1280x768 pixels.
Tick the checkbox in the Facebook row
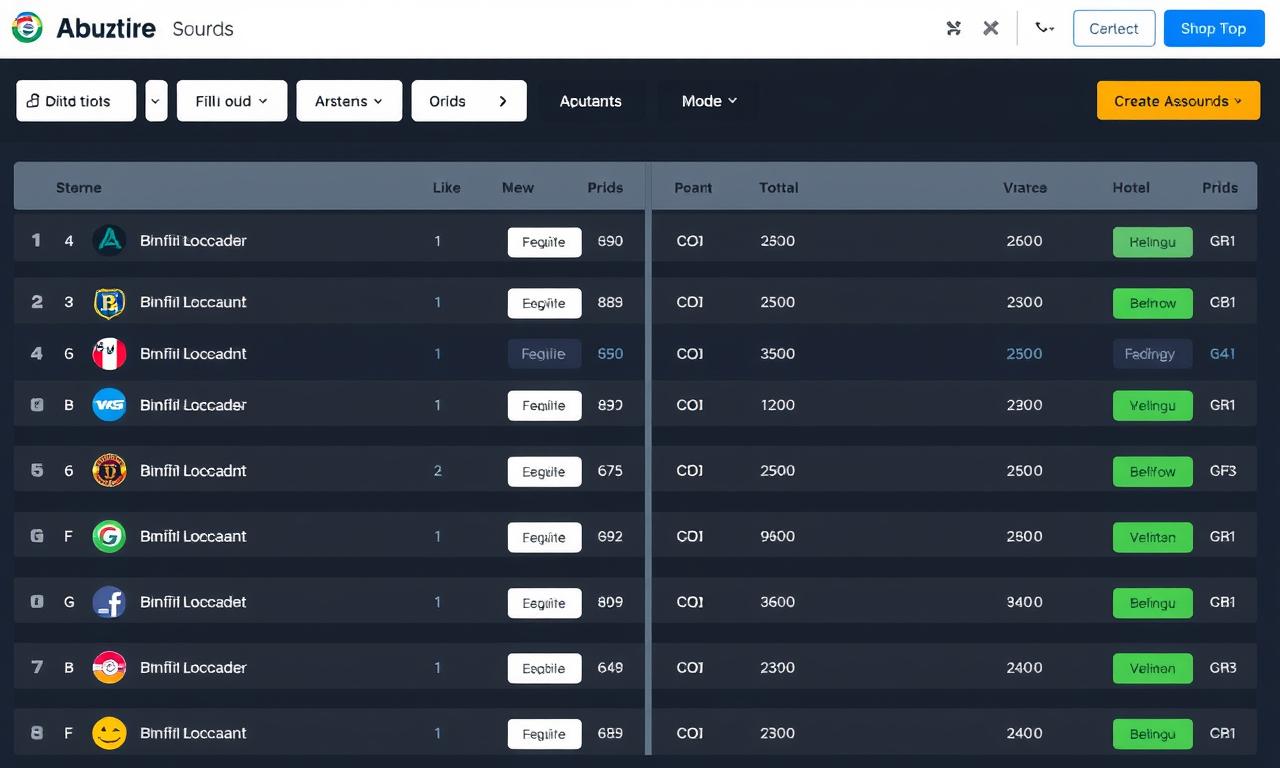tap(37, 602)
